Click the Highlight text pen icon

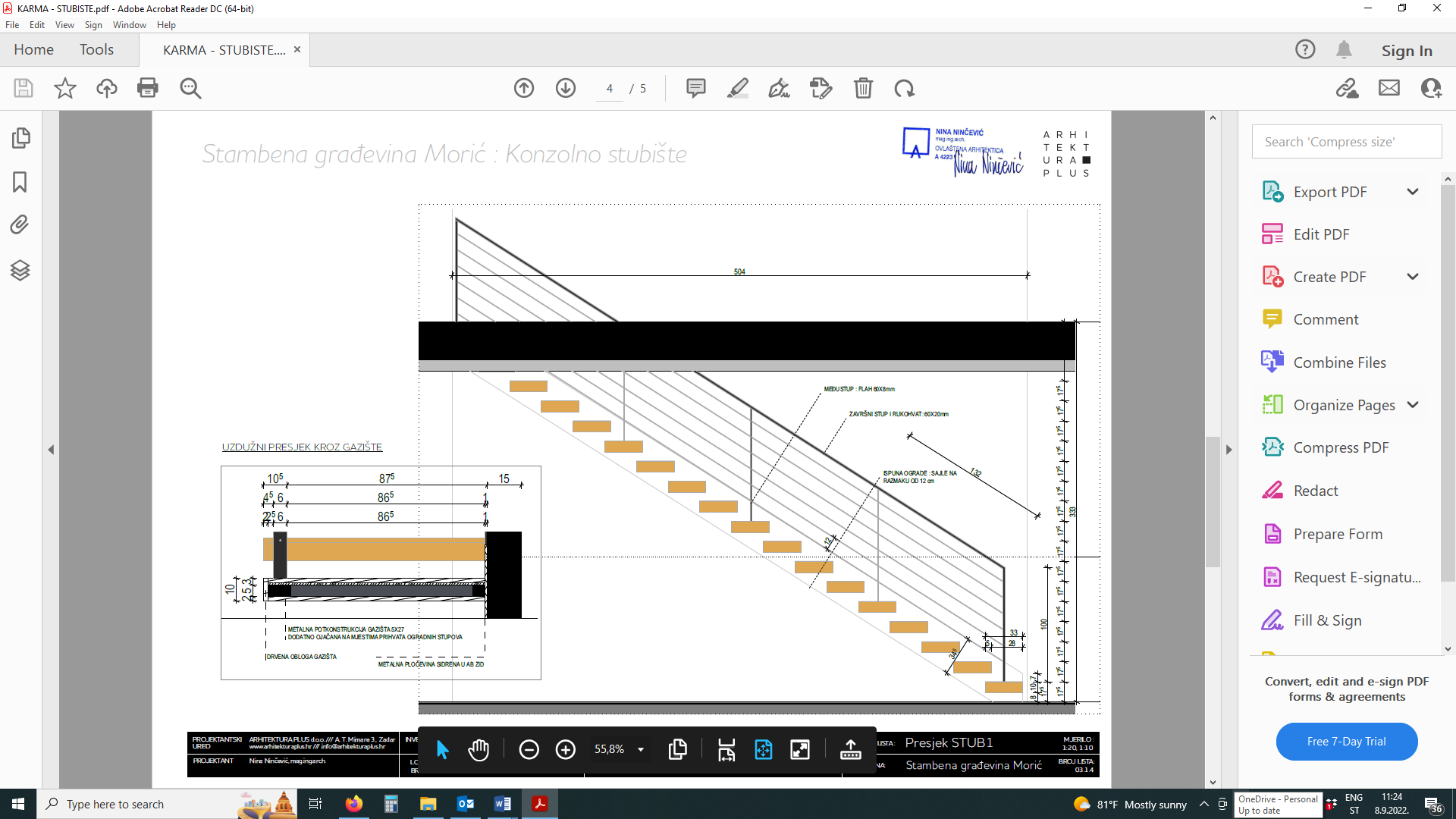pos(737,88)
